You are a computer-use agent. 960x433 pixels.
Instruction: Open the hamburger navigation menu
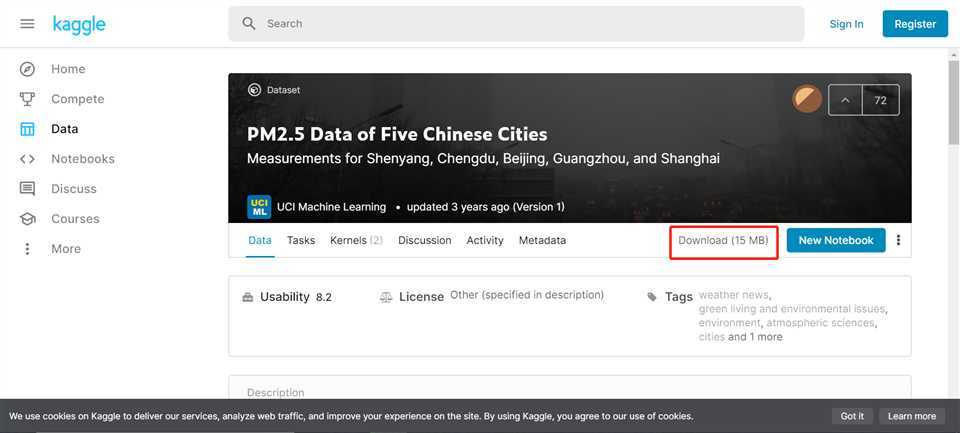point(27,24)
